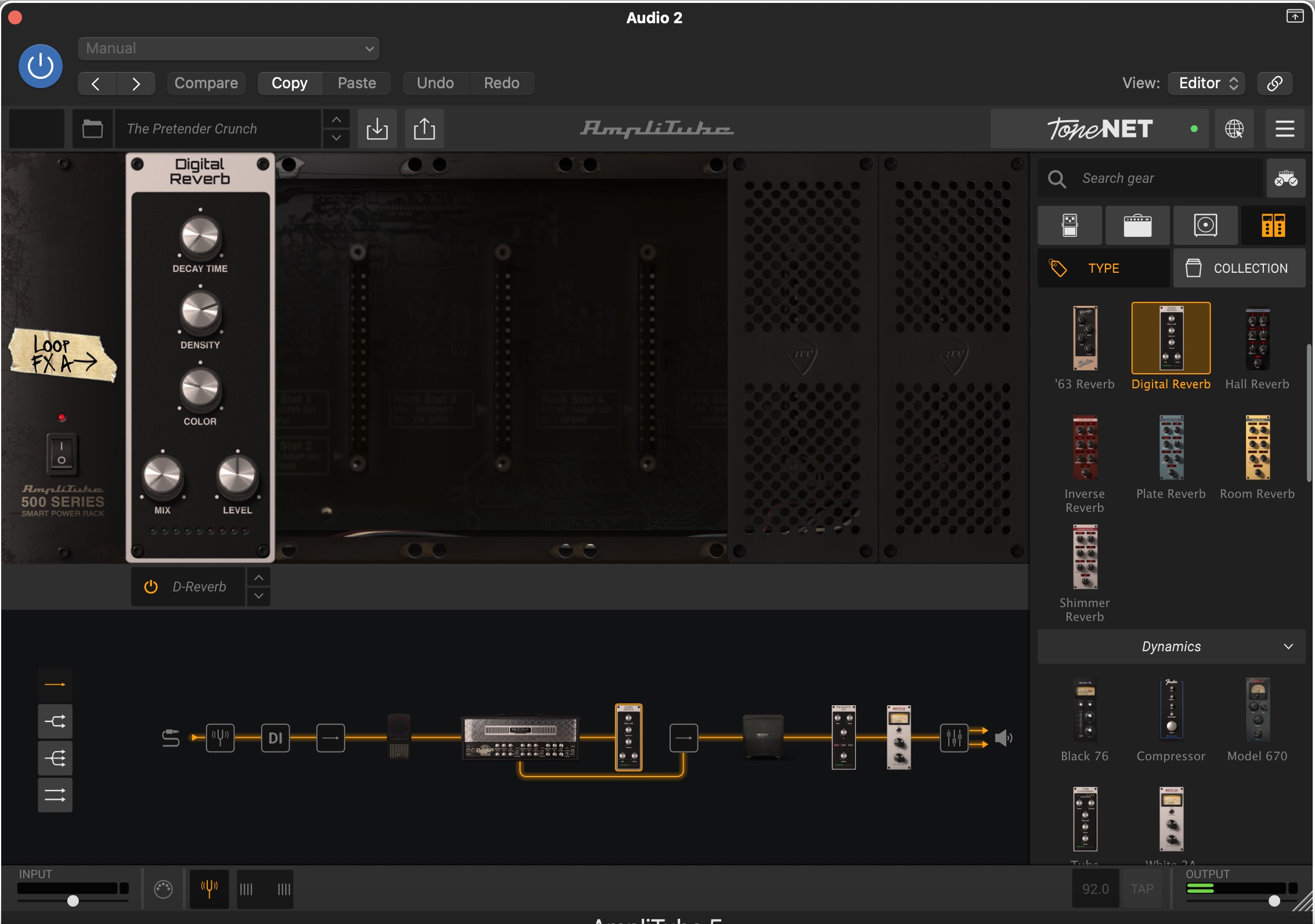Select the COLLECTION sorting tab

click(x=1240, y=268)
